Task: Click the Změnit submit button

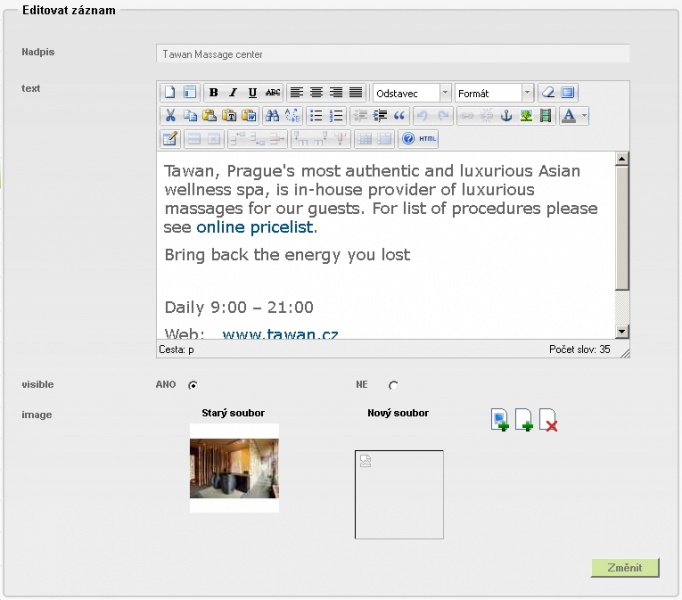Action: [625, 568]
